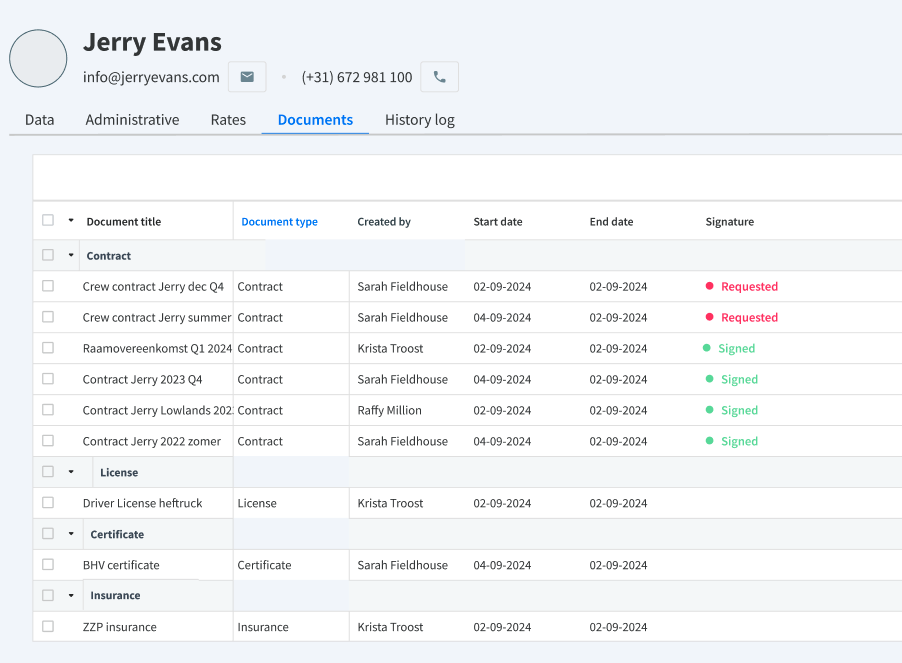This screenshot has width=902, height=663.
Task: Click the phone call icon button
Action: 439,76
